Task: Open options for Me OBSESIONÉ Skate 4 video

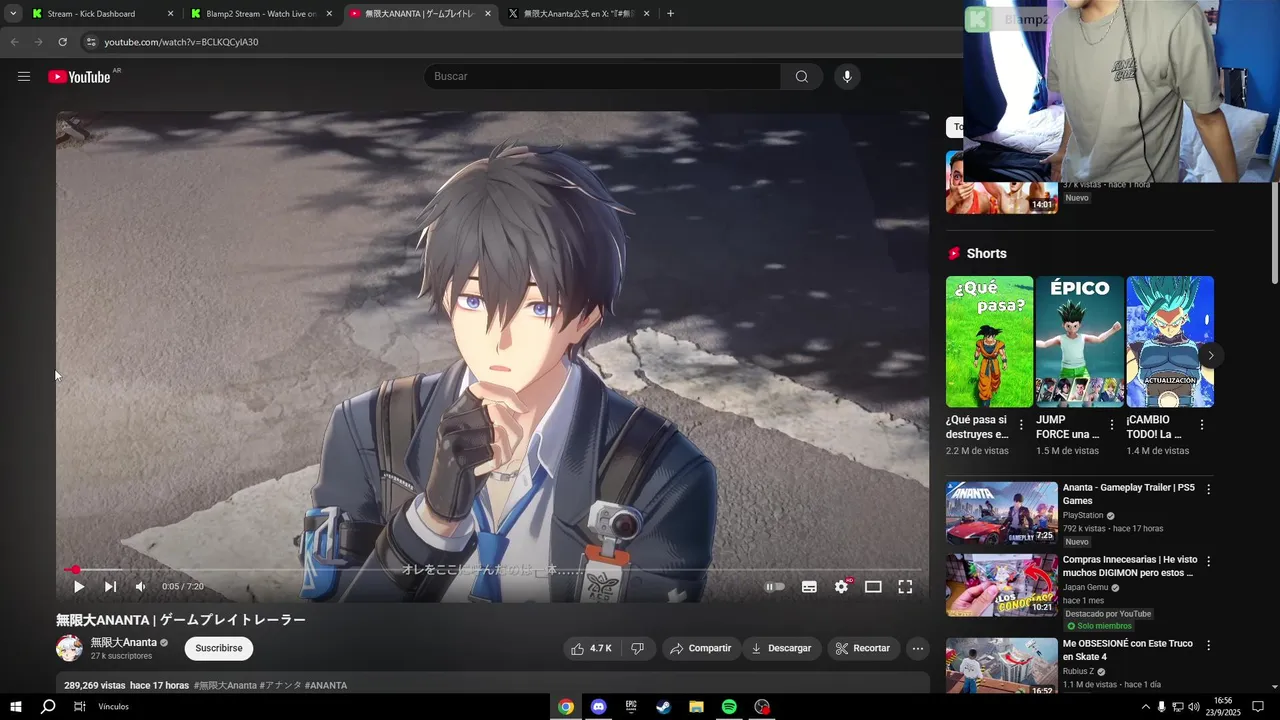Action: [x=1208, y=646]
